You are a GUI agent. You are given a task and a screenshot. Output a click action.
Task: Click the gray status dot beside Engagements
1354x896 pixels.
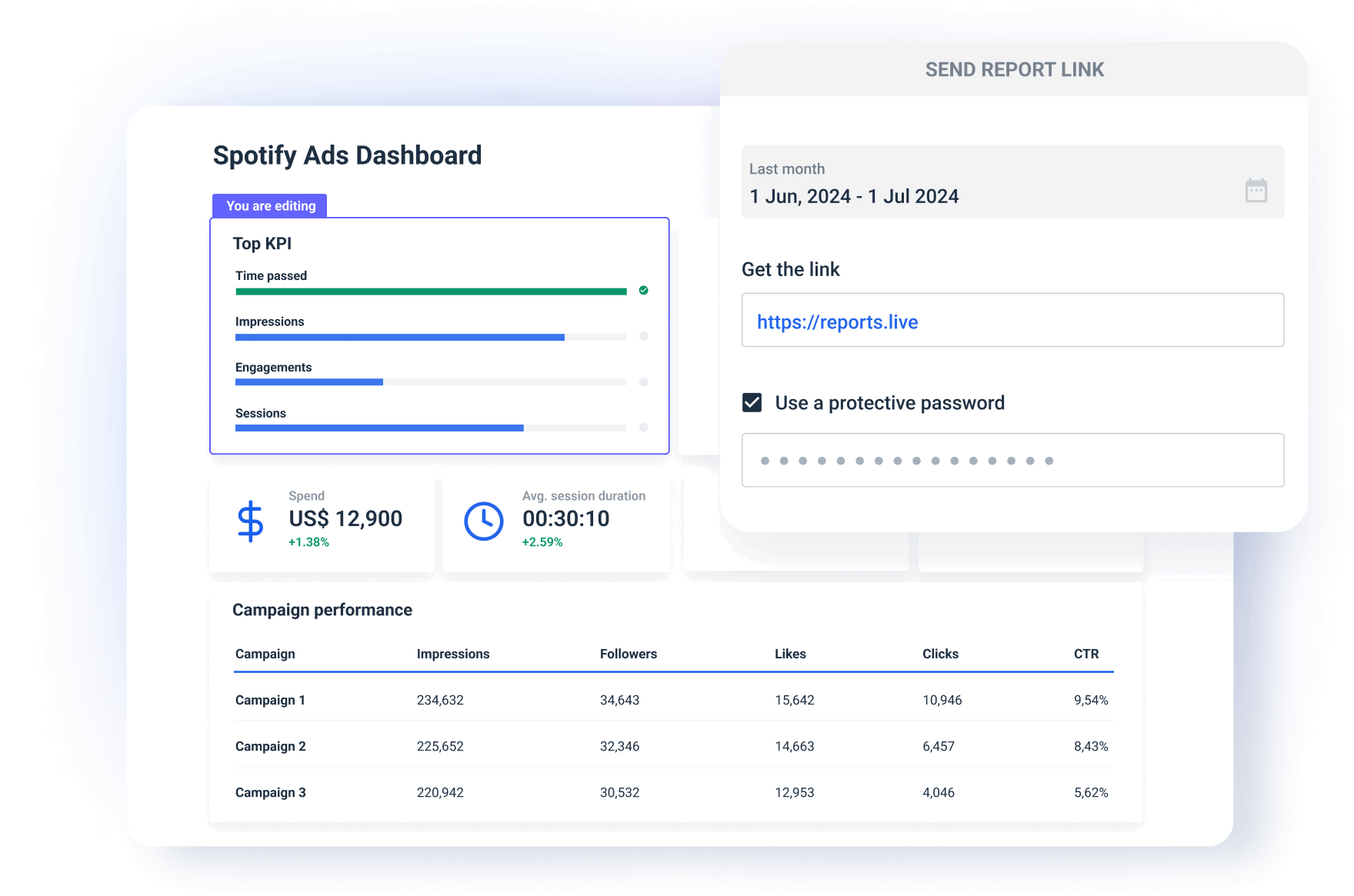pos(644,382)
